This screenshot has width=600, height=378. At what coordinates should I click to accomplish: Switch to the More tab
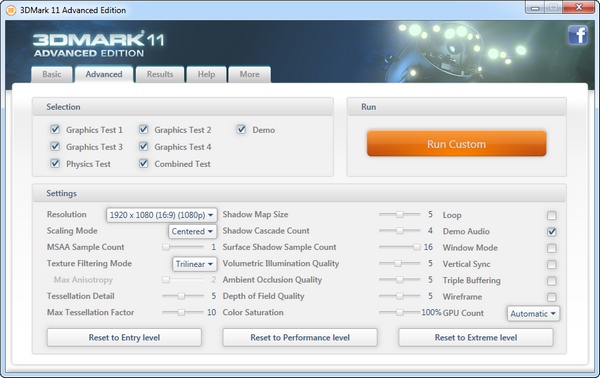[x=249, y=74]
